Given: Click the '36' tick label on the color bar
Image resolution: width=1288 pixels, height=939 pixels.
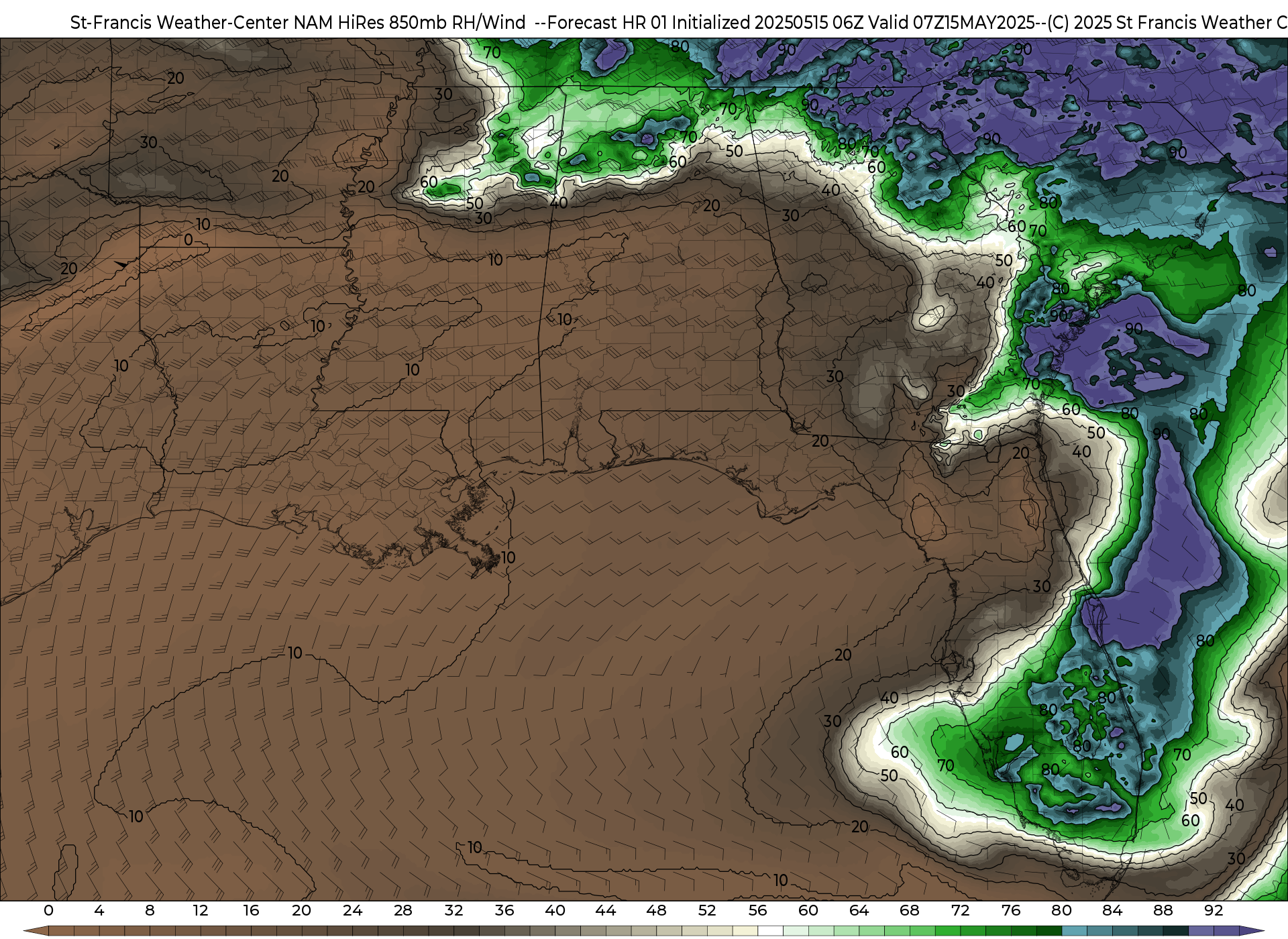Looking at the screenshot, I should pos(504,910).
